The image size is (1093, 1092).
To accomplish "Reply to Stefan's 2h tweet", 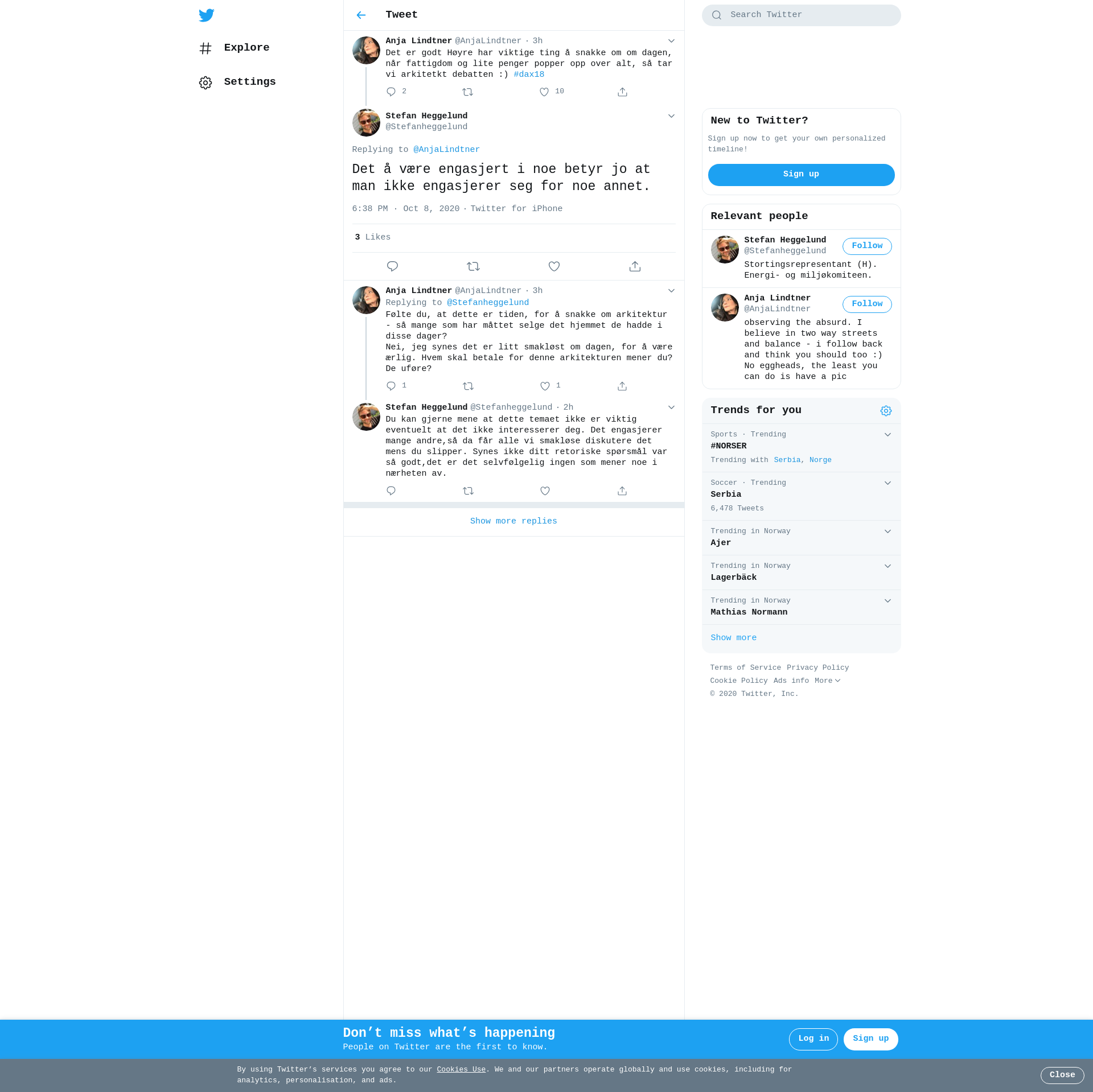I will 391,491.
